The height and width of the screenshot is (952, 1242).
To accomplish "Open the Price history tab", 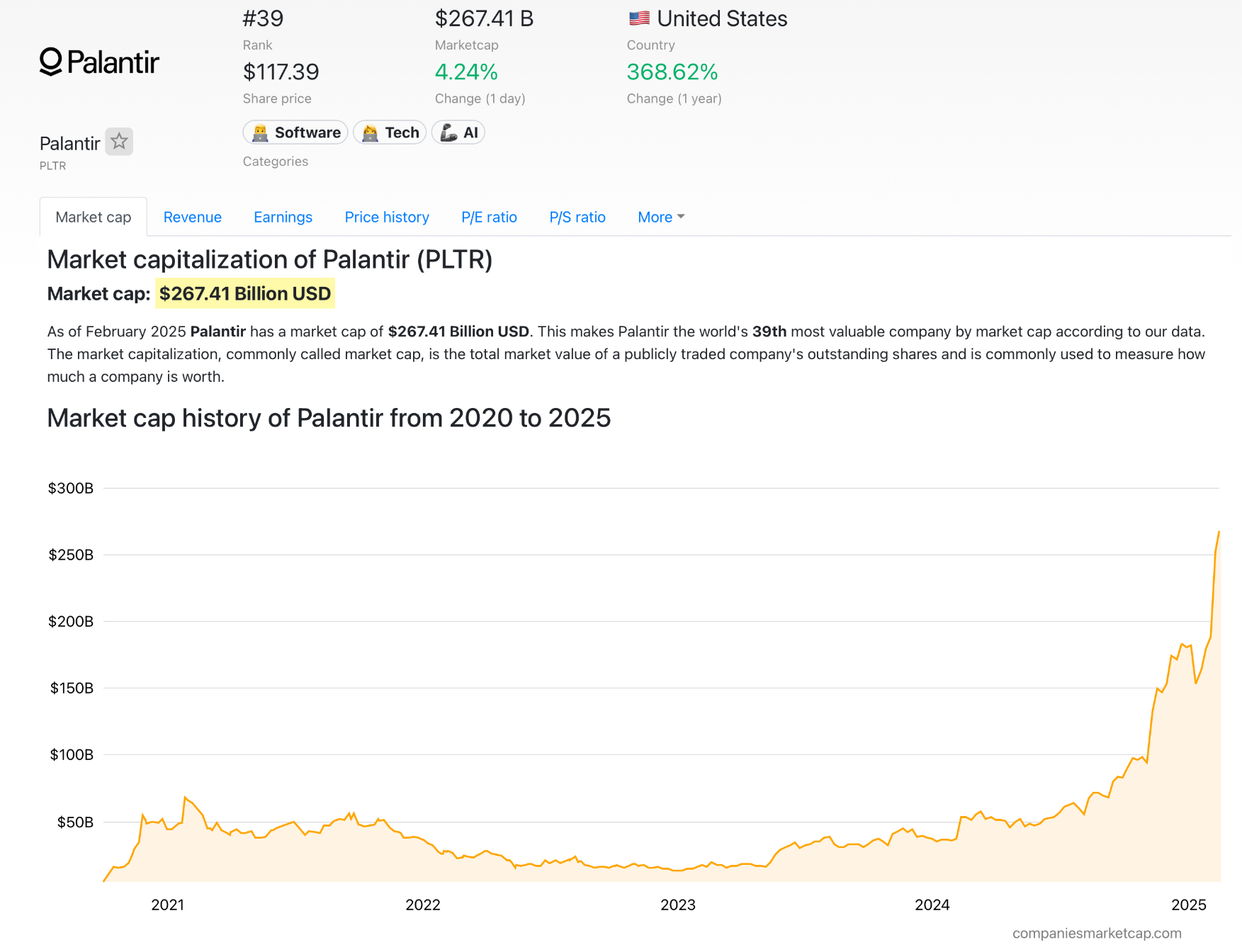I will click(x=387, y=217).
